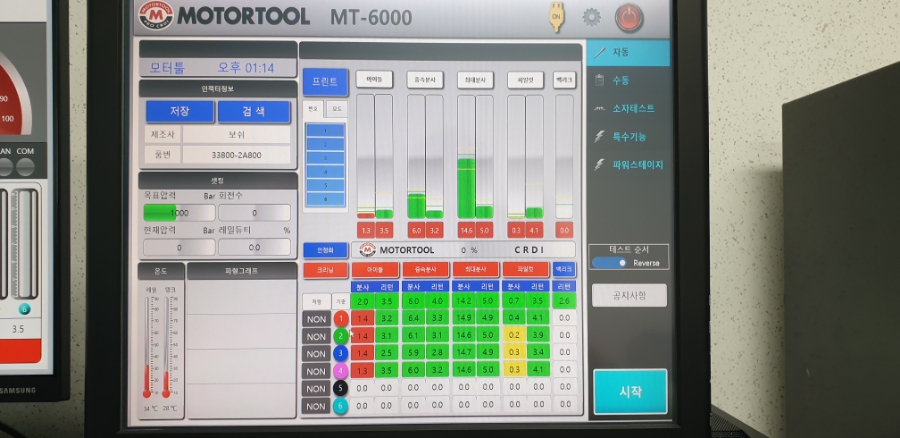Image resolution: width=900 pixels, height=438 pixels.
Task: Click the white 백리크 button above the bars
Action: click(564, 80)
